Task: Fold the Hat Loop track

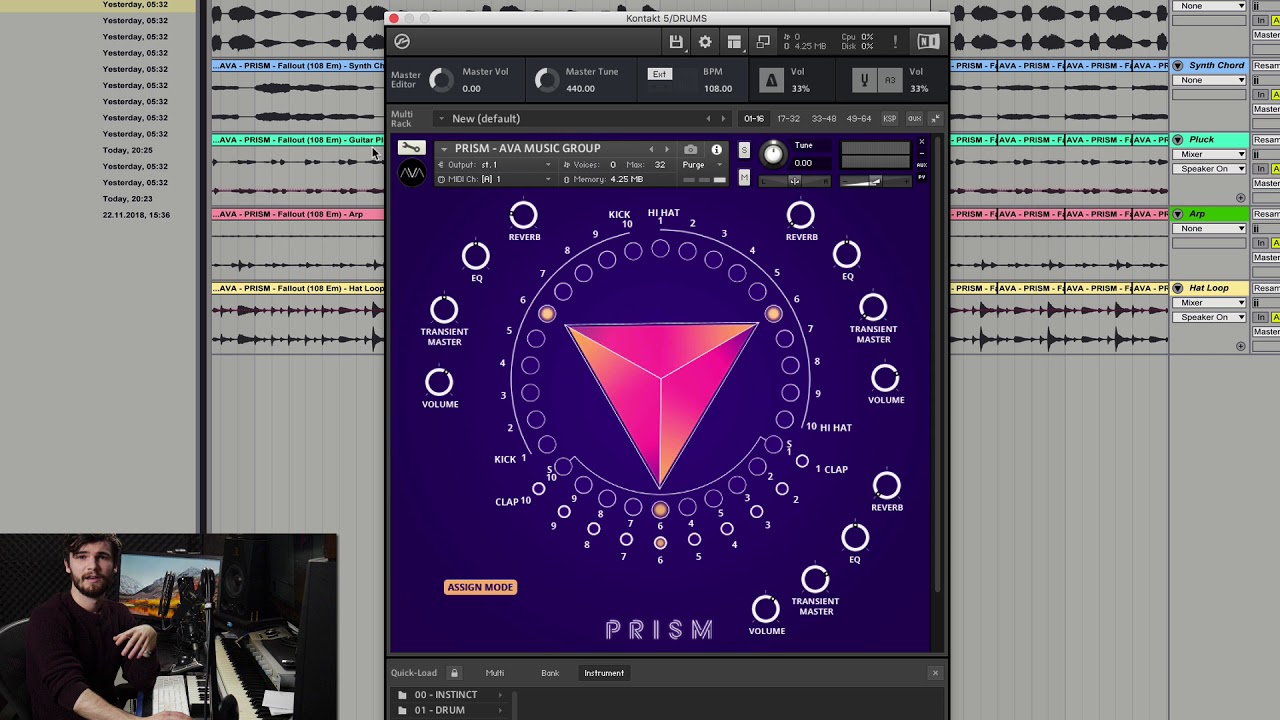Action: pyautogui.click(x=1177, y=288)
